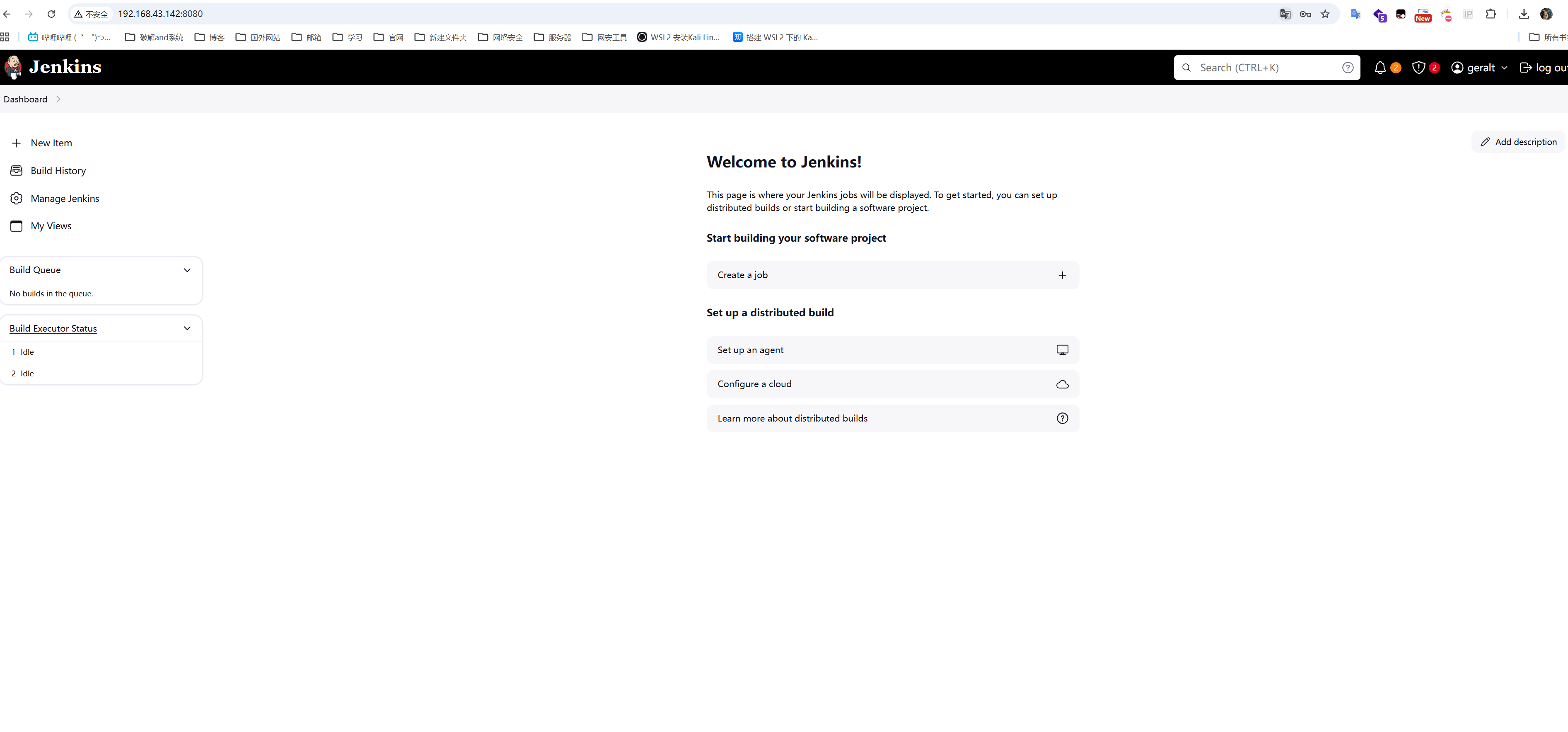Click the 不安全 site security warning
This screenshot has width=1568, height=732.
point(91,14)
